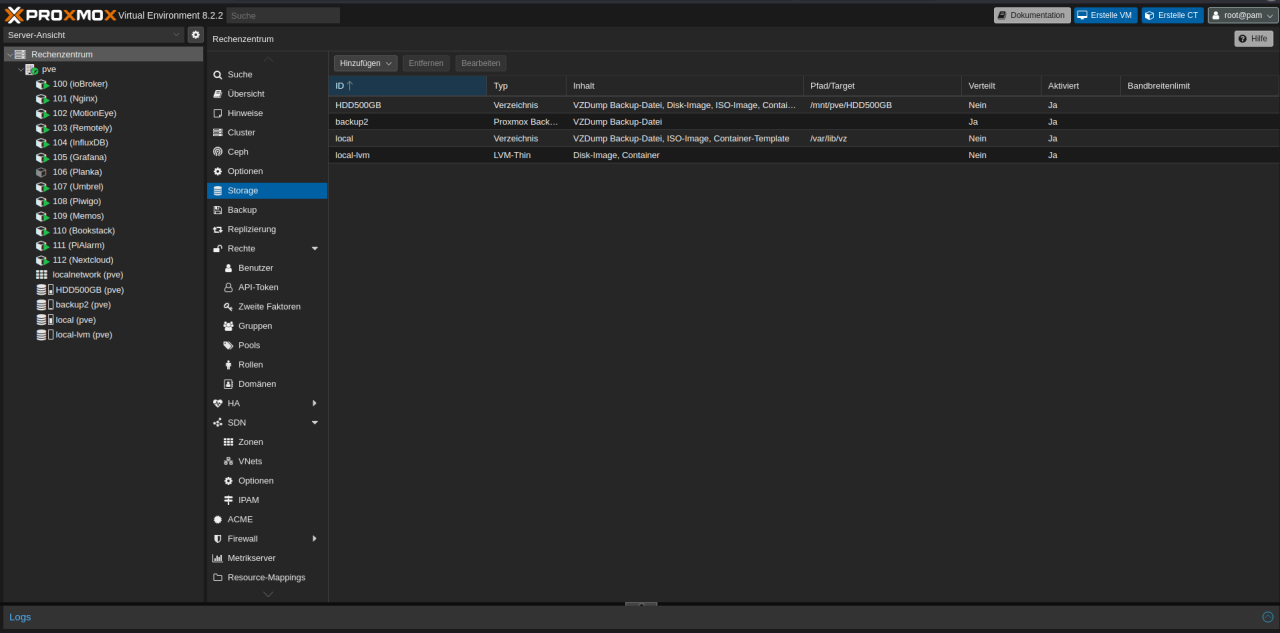Expand the HA menu section

coord(314,403)
